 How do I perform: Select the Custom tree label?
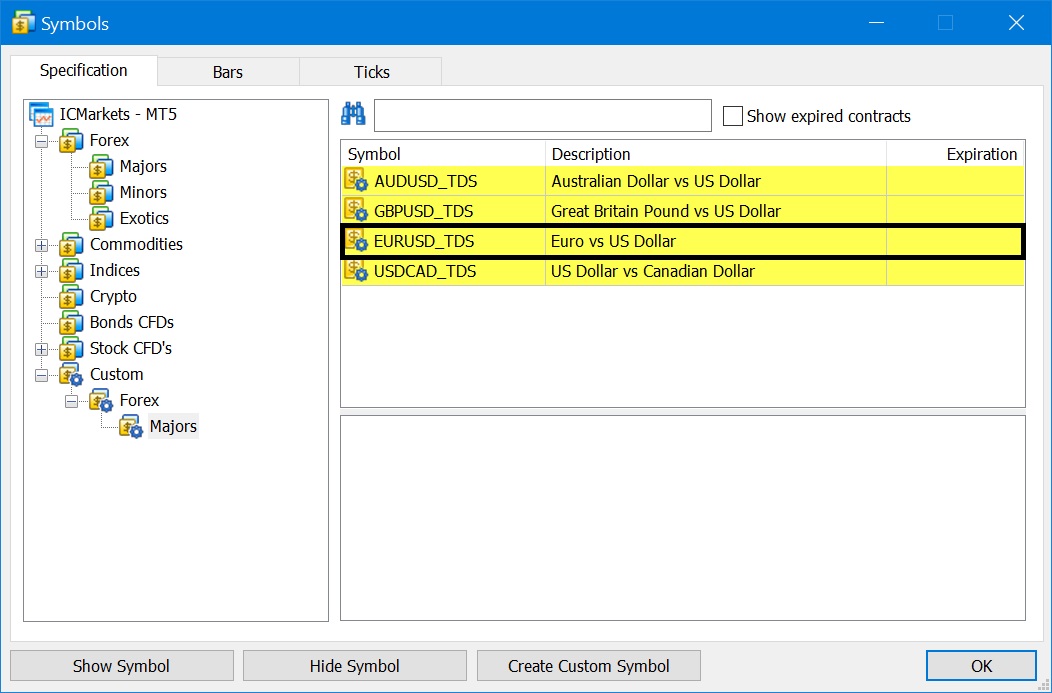click(117, 374)
